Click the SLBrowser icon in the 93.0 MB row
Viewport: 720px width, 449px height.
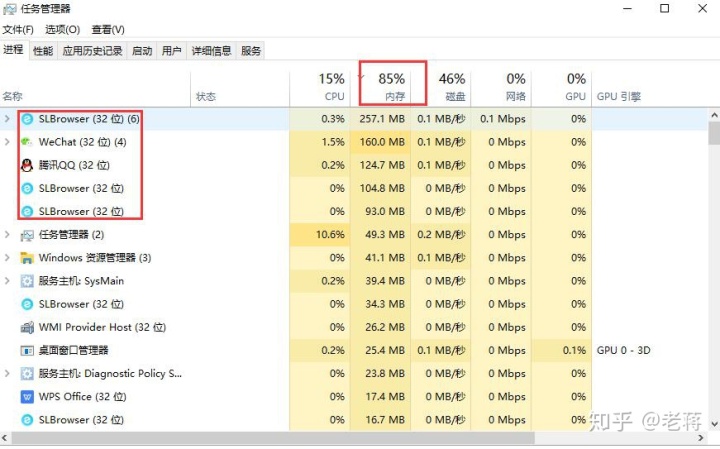[x=28, y=211]
